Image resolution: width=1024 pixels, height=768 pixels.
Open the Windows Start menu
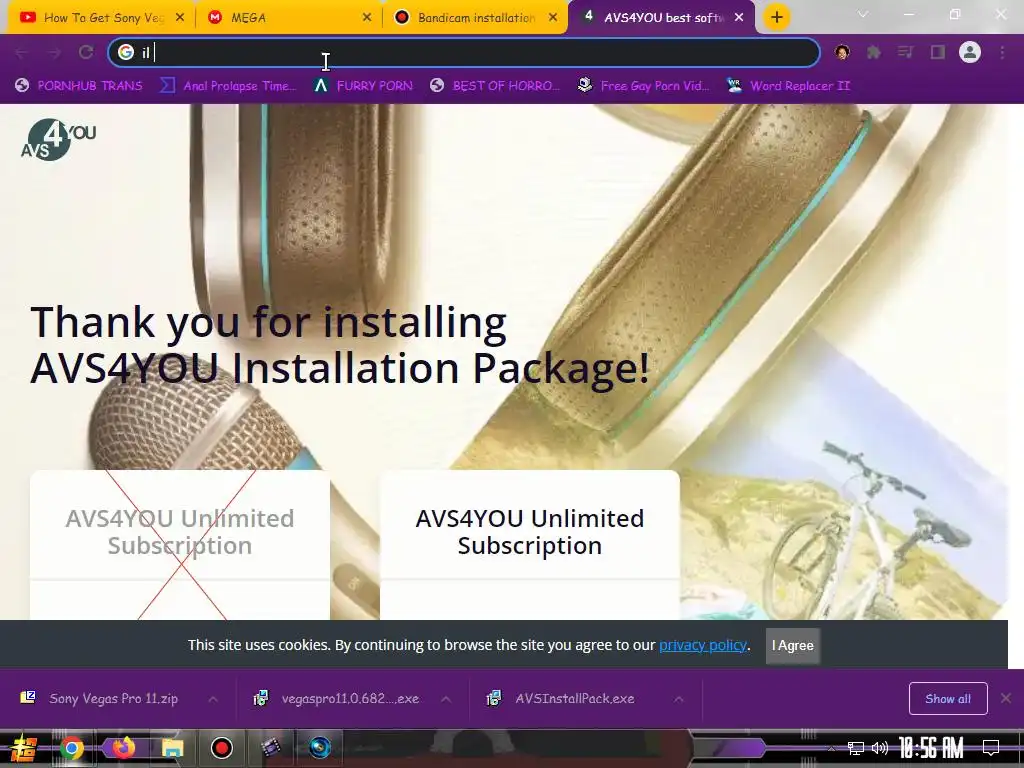pyautogui.click(x=24, y=748)
